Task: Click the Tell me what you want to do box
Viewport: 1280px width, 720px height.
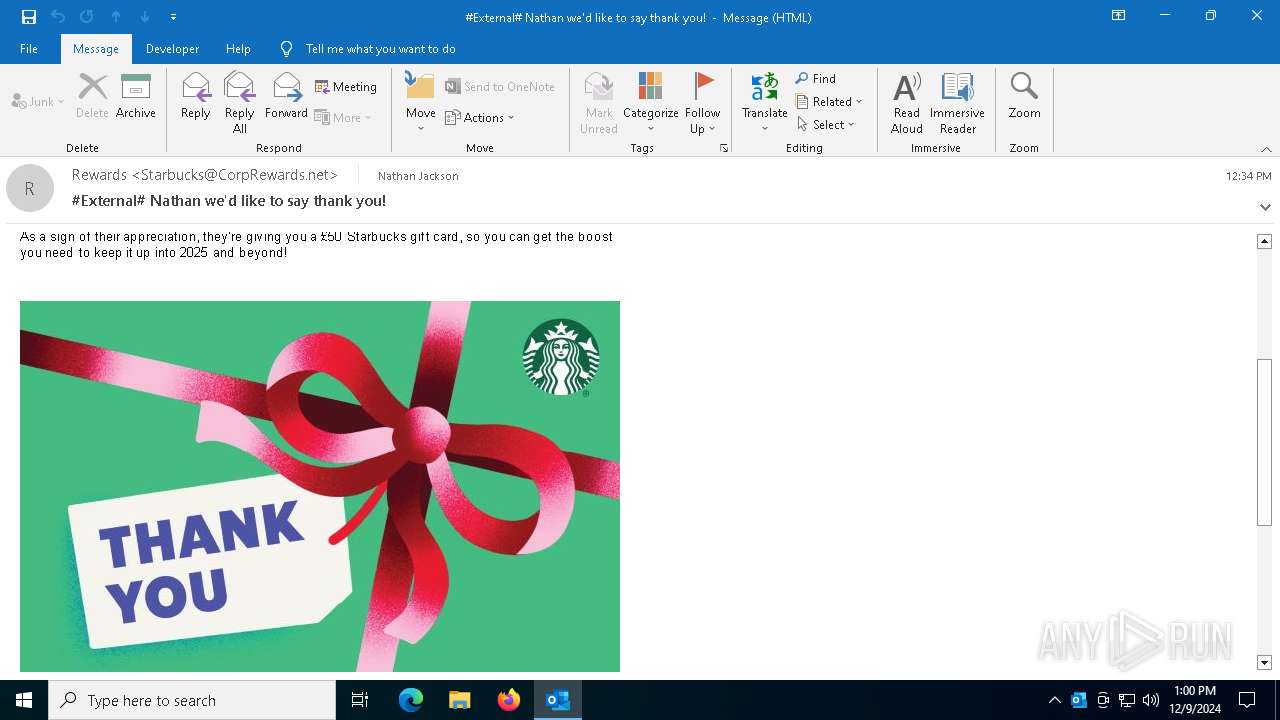Action: (x=380, y=49)
